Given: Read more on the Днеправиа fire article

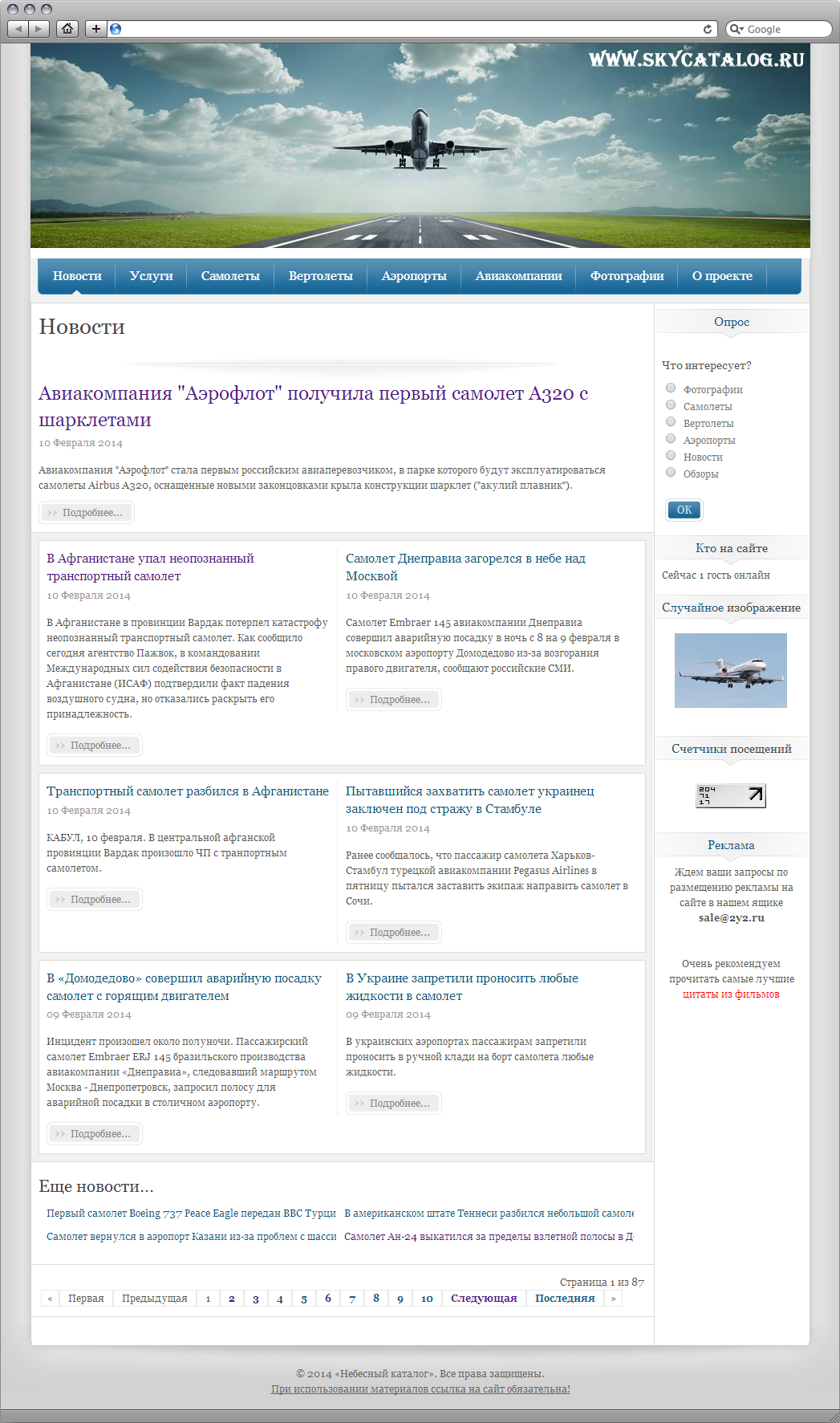Looking at the screenshot, I should click(x=394, y=699).
